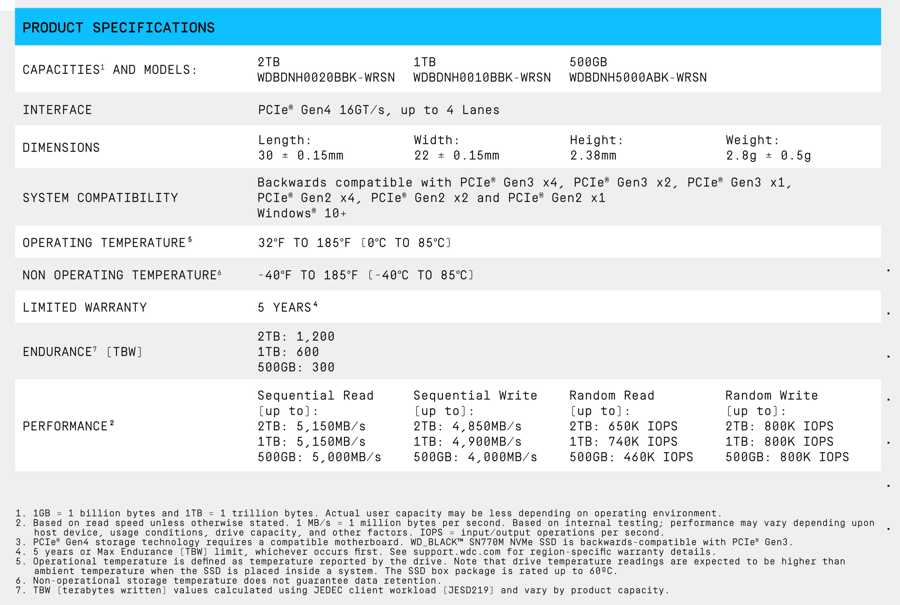
Task: Click endurance value "2TB: 1,200"
Action: [296, 336]
